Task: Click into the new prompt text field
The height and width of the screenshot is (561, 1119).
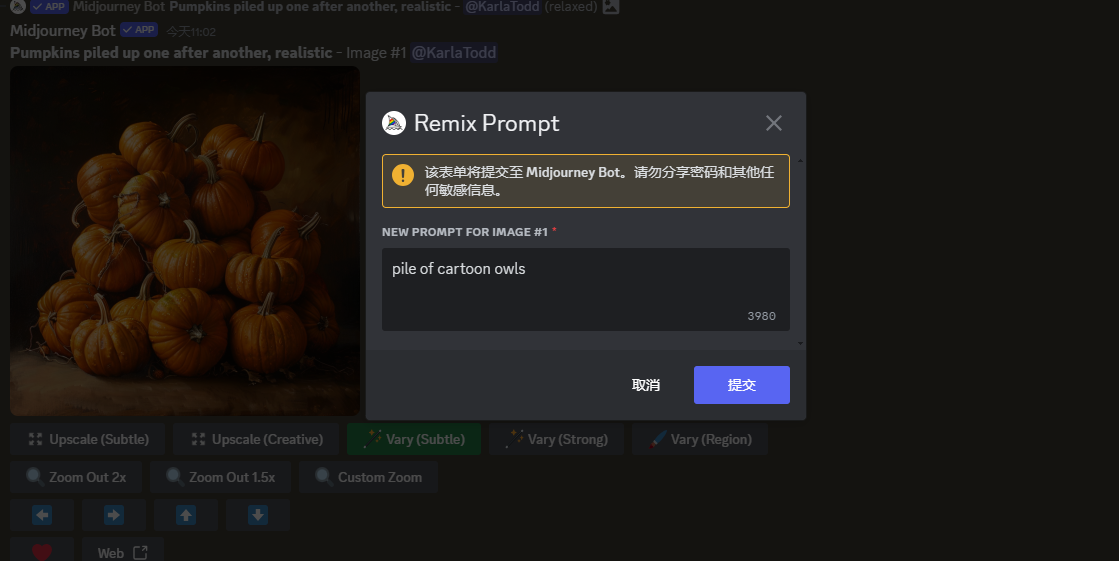Action: point(586,289)
